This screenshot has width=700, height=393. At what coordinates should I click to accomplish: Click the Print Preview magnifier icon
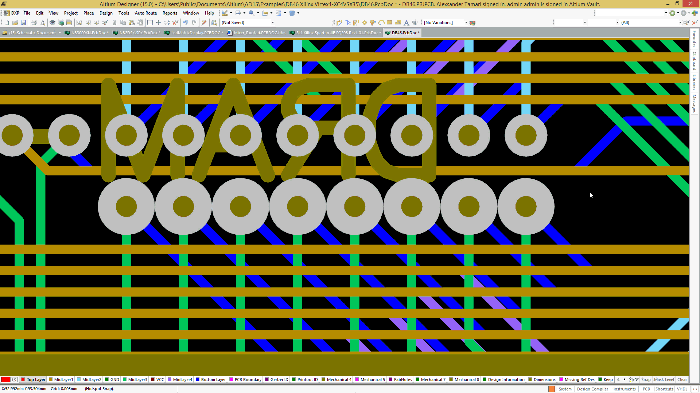(x=42, y=22)
